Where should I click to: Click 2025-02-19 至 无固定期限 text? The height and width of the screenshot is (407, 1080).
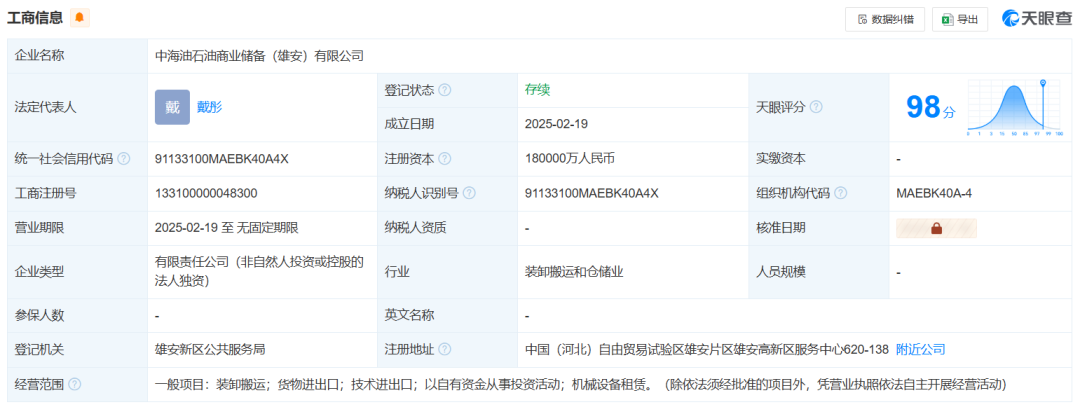point(227,228)
